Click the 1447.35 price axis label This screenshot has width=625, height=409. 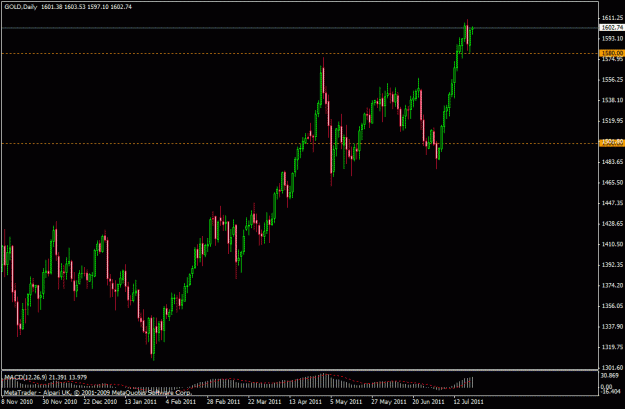(613, 203)
